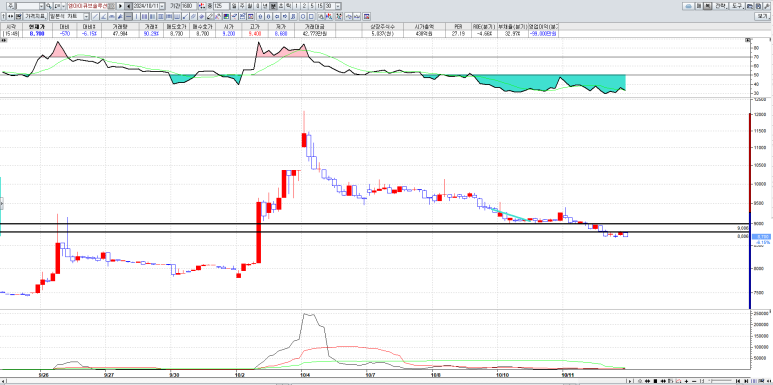Open the 간략 menu at top right
This screenshot has width=773, height=385.
(721, 6)
